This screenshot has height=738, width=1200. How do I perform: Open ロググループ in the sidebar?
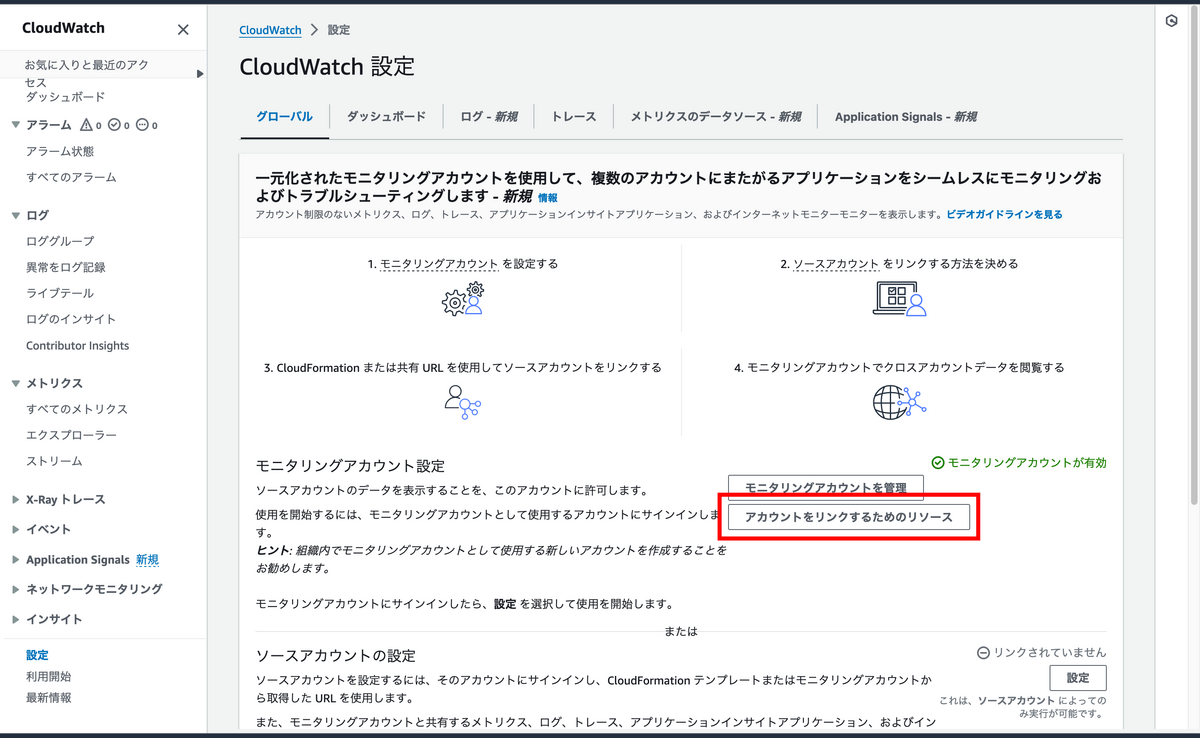[x=60, y=241]
